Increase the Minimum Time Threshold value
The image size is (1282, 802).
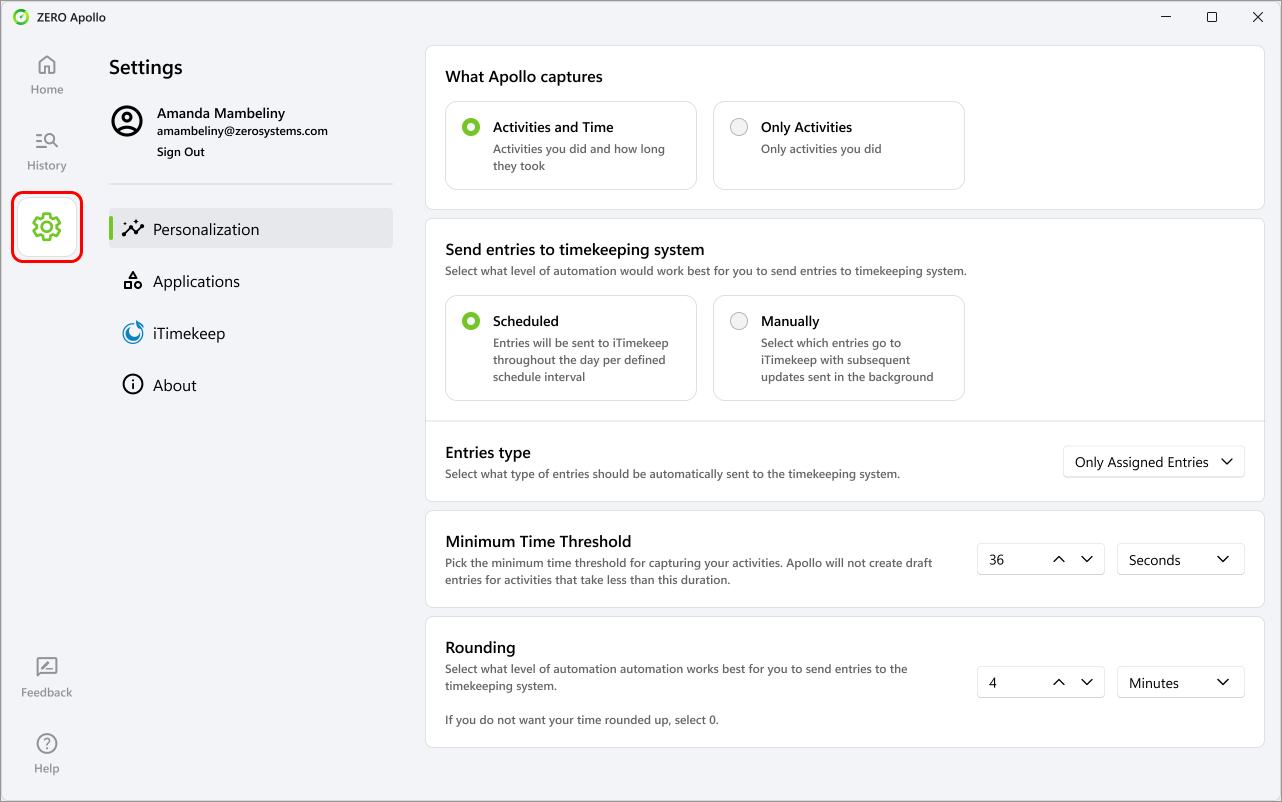(x=1059, y=559)
